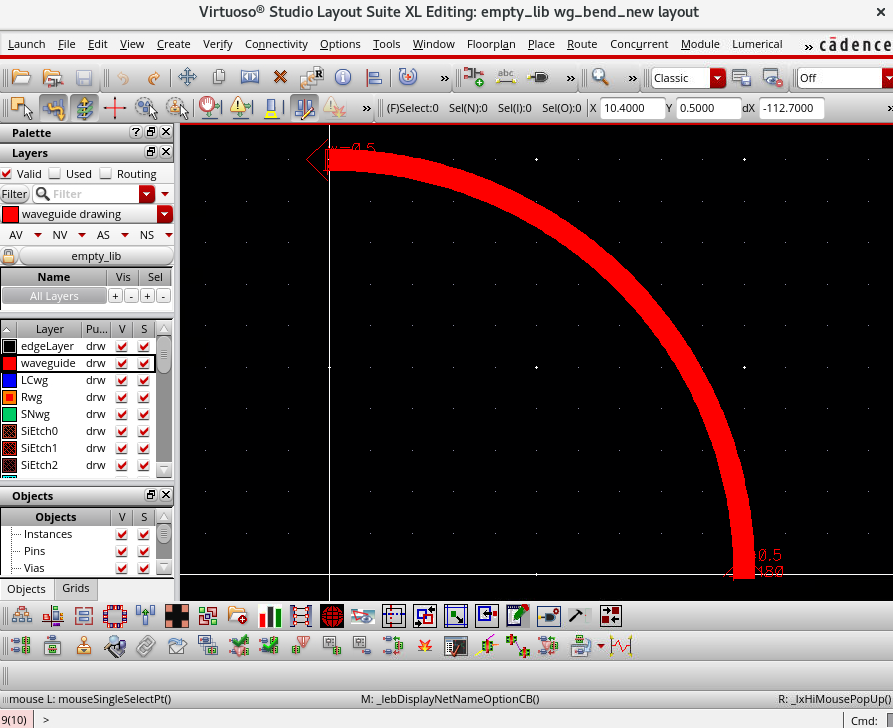
Task: Select the Move tool icon
Action: [187, 77]
